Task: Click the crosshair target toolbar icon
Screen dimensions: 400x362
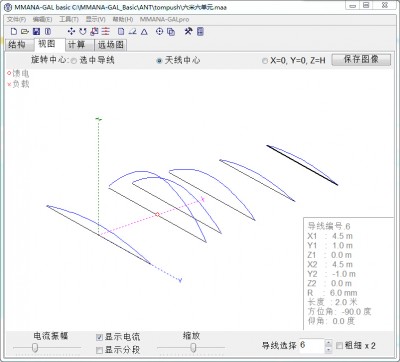Action: pos(159,32)
